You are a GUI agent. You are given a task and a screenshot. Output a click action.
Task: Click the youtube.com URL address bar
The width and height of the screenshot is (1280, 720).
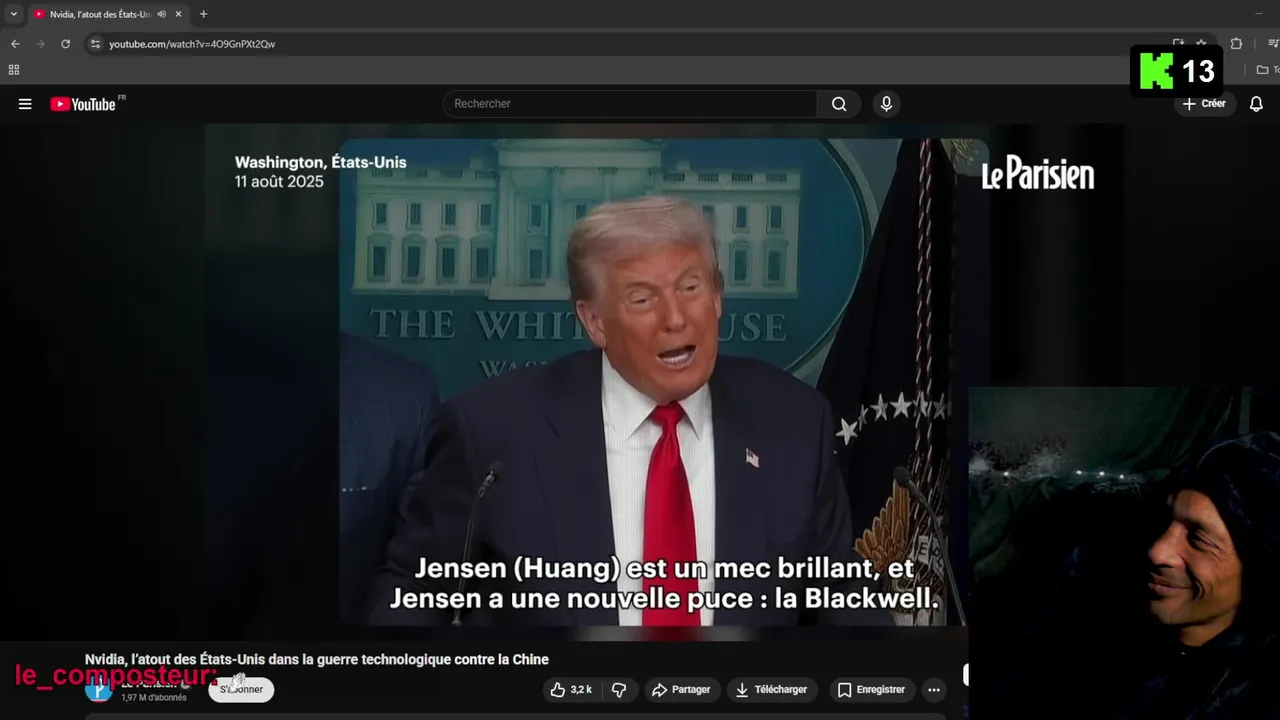[192, 44]
